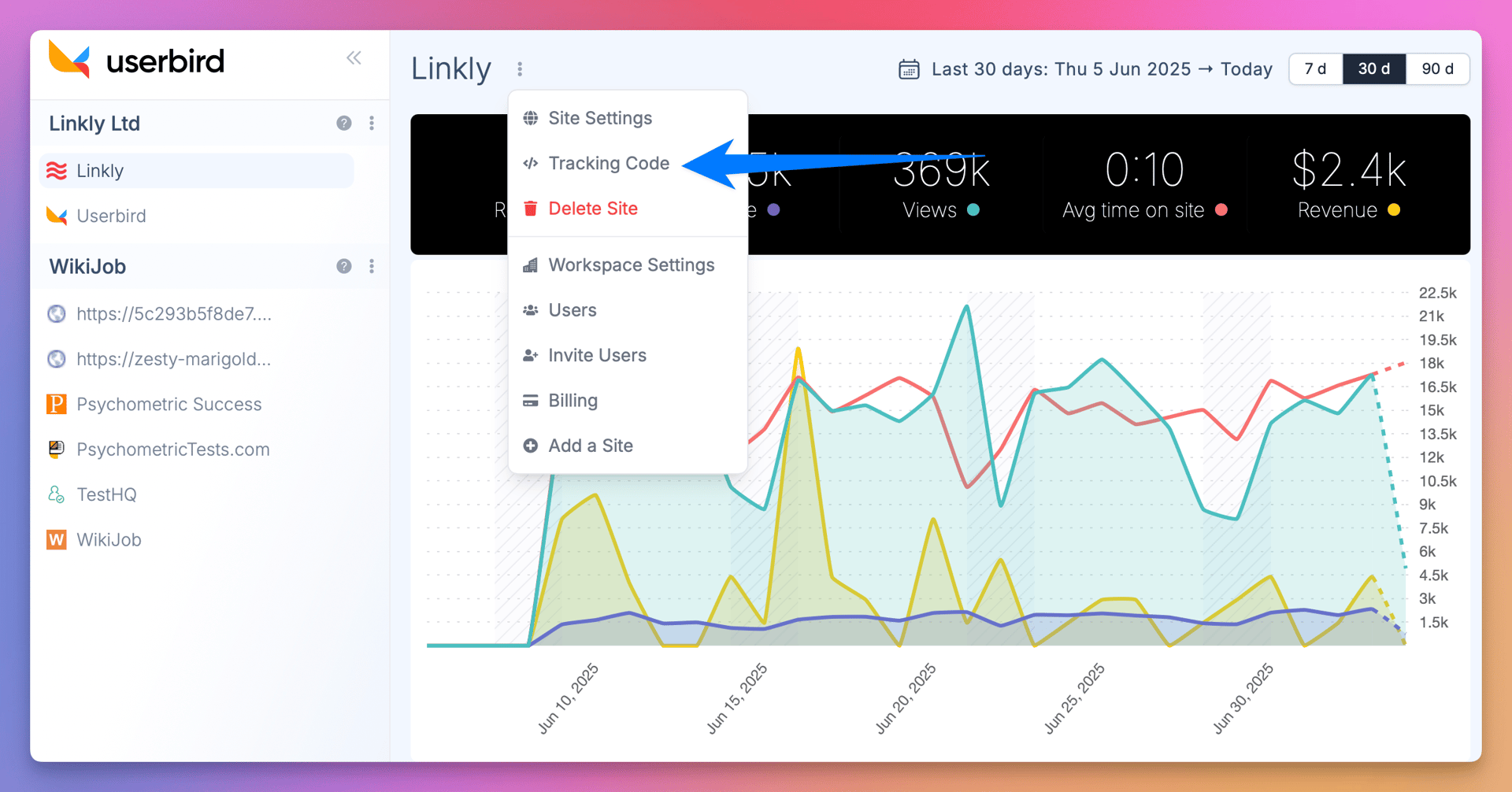Open the three-dot menu beside WikiJob
This screenshot has height=792, width=1512.
tap(372, 266)
